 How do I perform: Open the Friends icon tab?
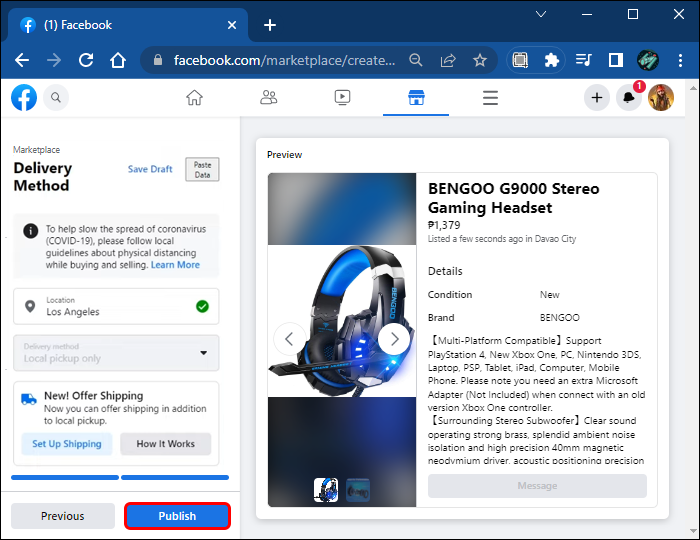coord(268,98)
